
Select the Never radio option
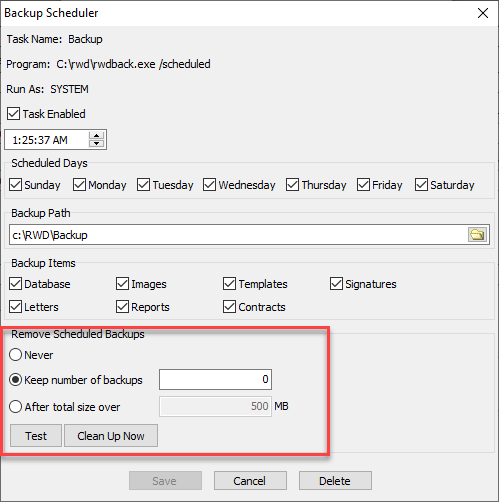[15, 355]
